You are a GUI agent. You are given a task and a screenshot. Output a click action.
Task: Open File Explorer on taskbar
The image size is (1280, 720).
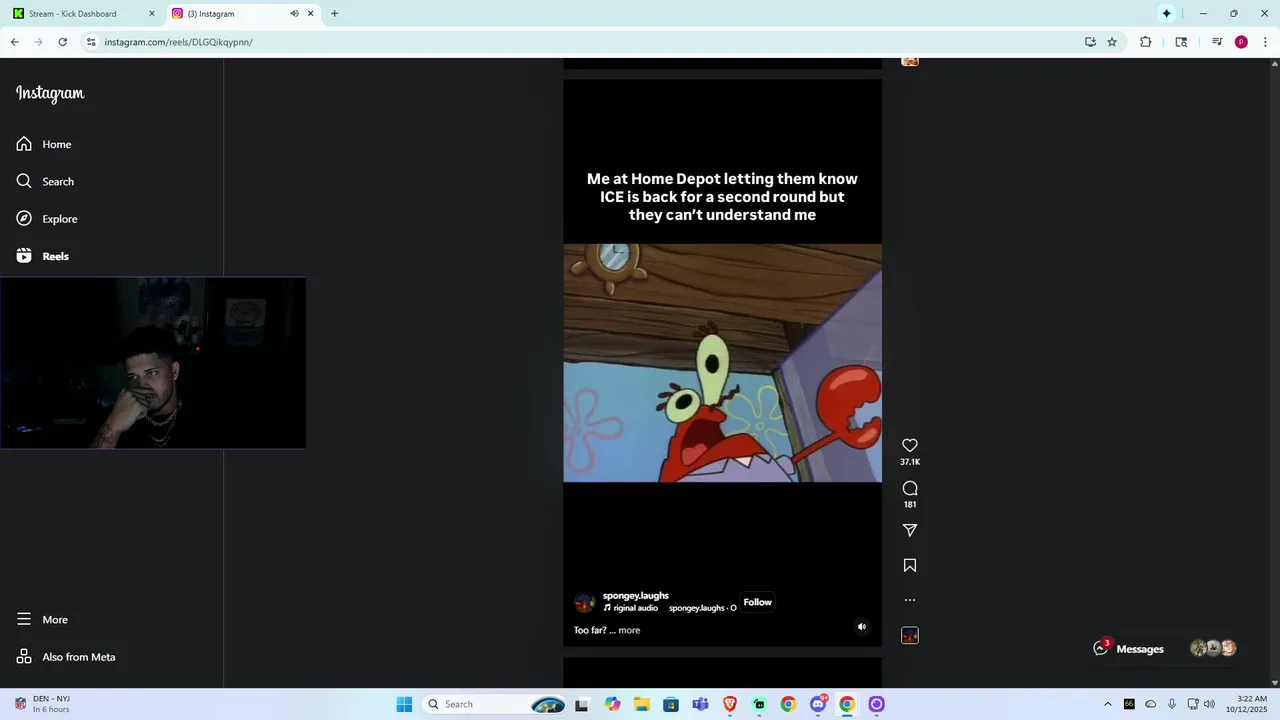coord(641,704)
